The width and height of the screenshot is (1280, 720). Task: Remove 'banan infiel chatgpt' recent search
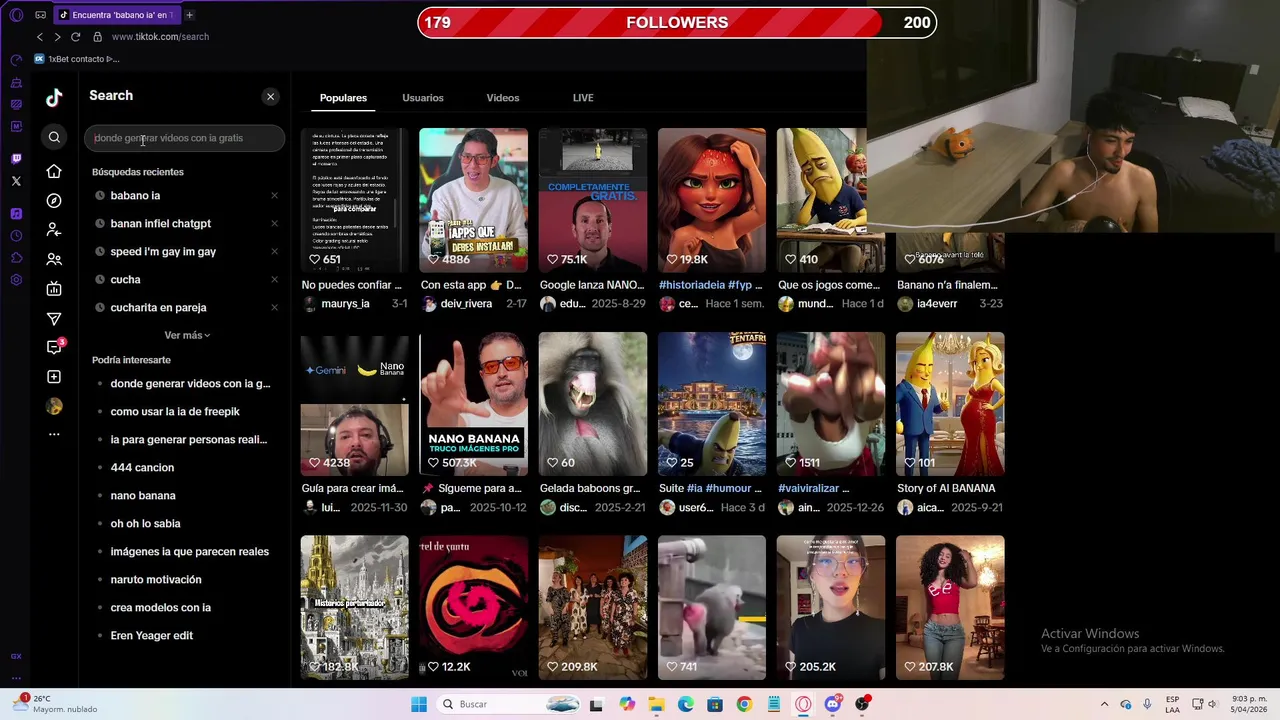coord(274,224)
